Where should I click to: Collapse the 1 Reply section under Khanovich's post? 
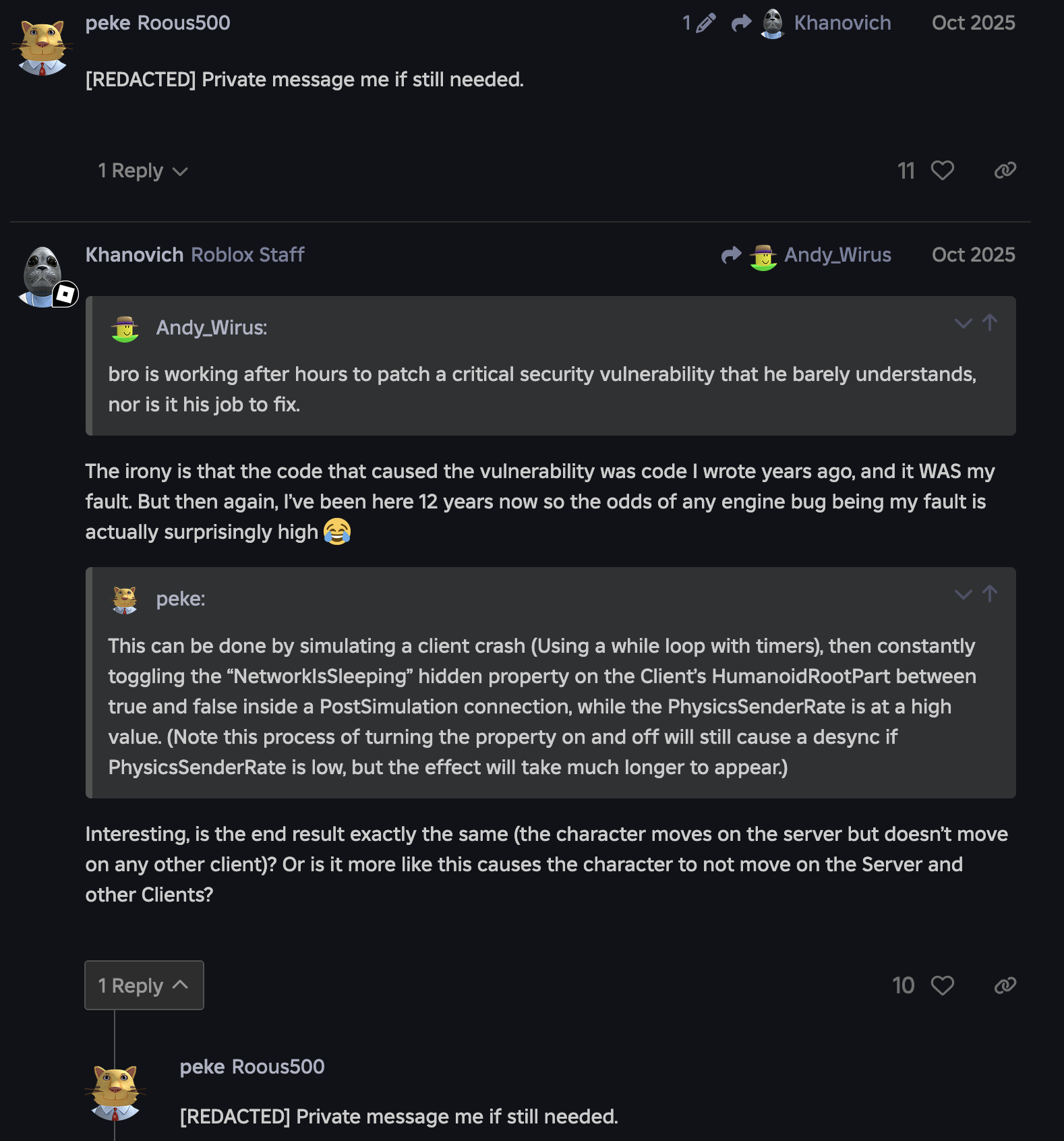144,986
